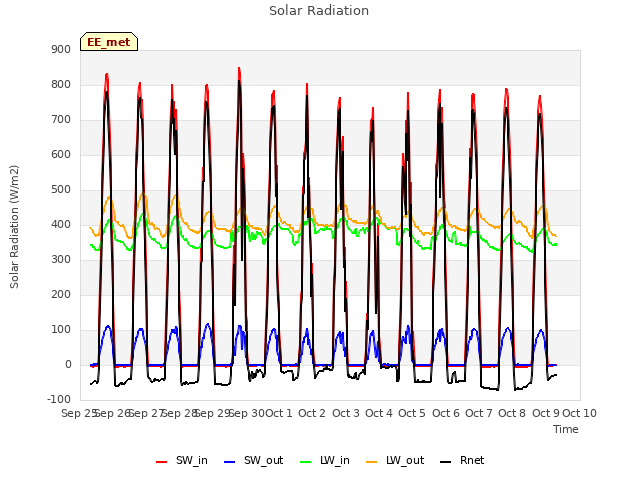
Task: Click the first SW_in peak on Sep 26
Action: click(107, 75)
